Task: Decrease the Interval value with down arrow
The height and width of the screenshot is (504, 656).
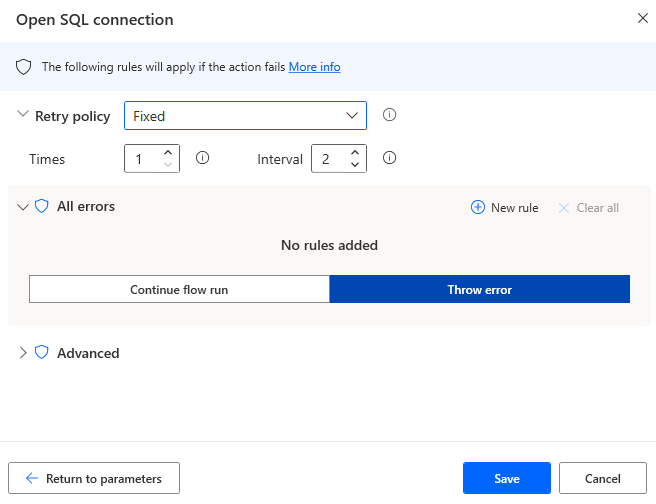Action: pyautogui.click(x=355, y=164)
